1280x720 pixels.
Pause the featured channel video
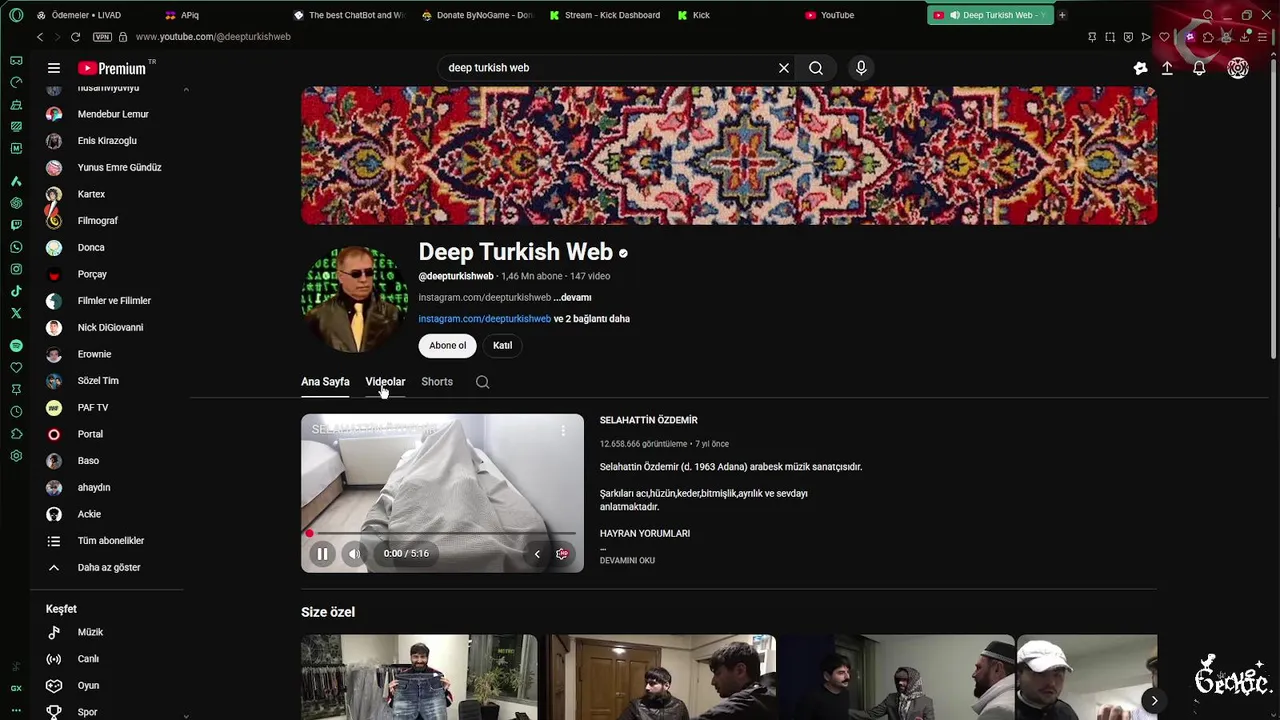coord(322,553)
